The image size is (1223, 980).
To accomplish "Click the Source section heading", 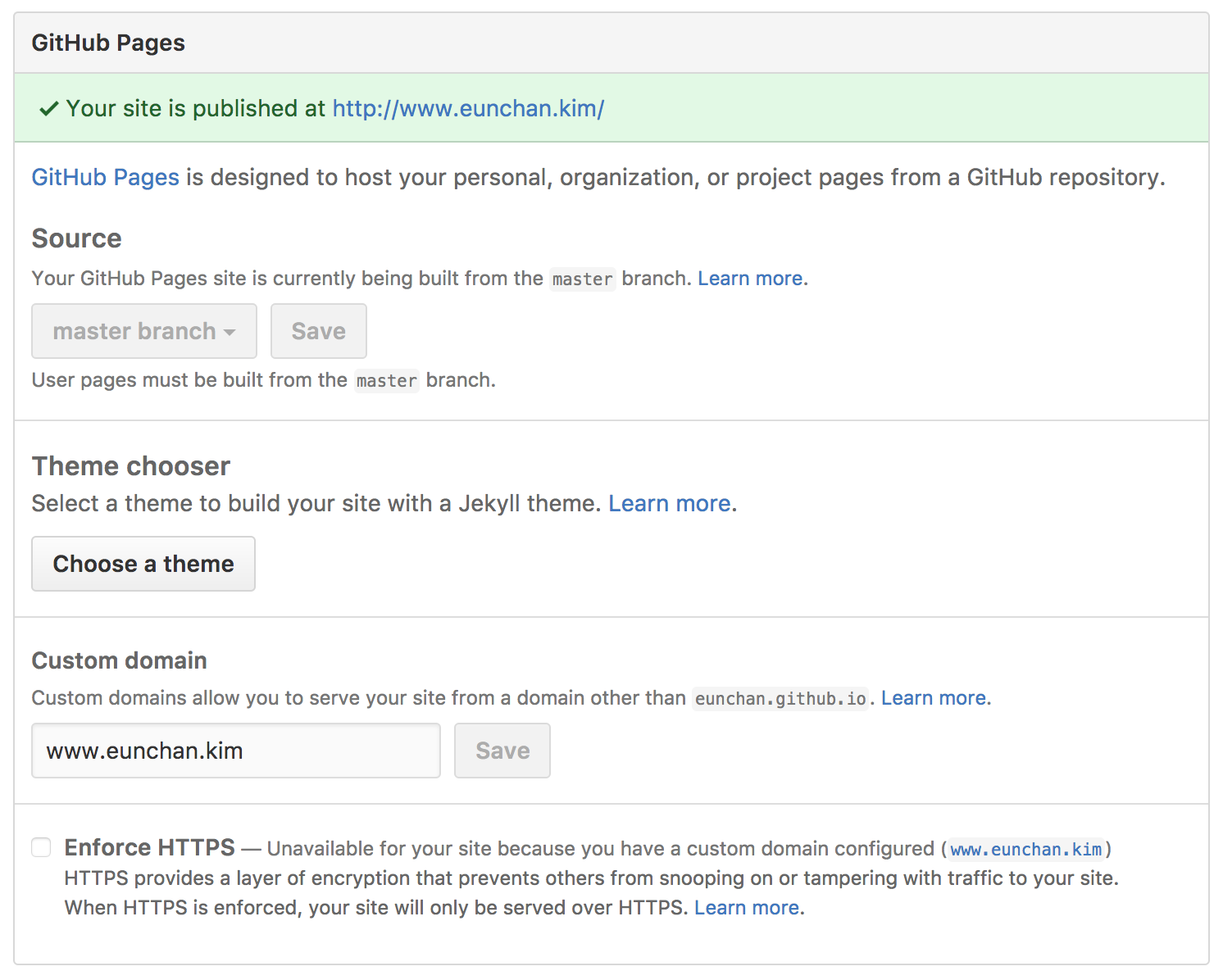I will (x=76, y=238).
